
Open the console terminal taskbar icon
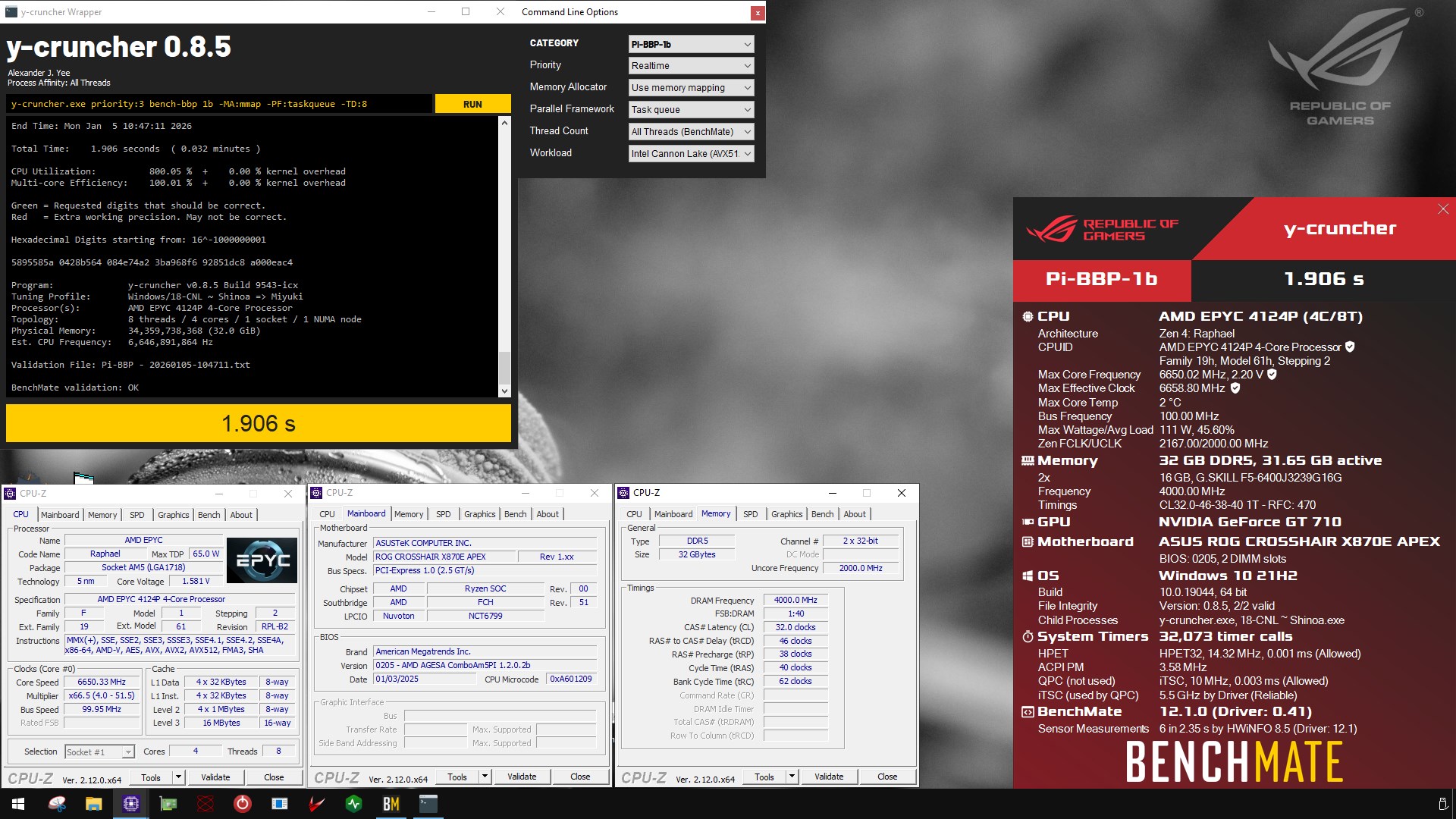pos(428,804)
